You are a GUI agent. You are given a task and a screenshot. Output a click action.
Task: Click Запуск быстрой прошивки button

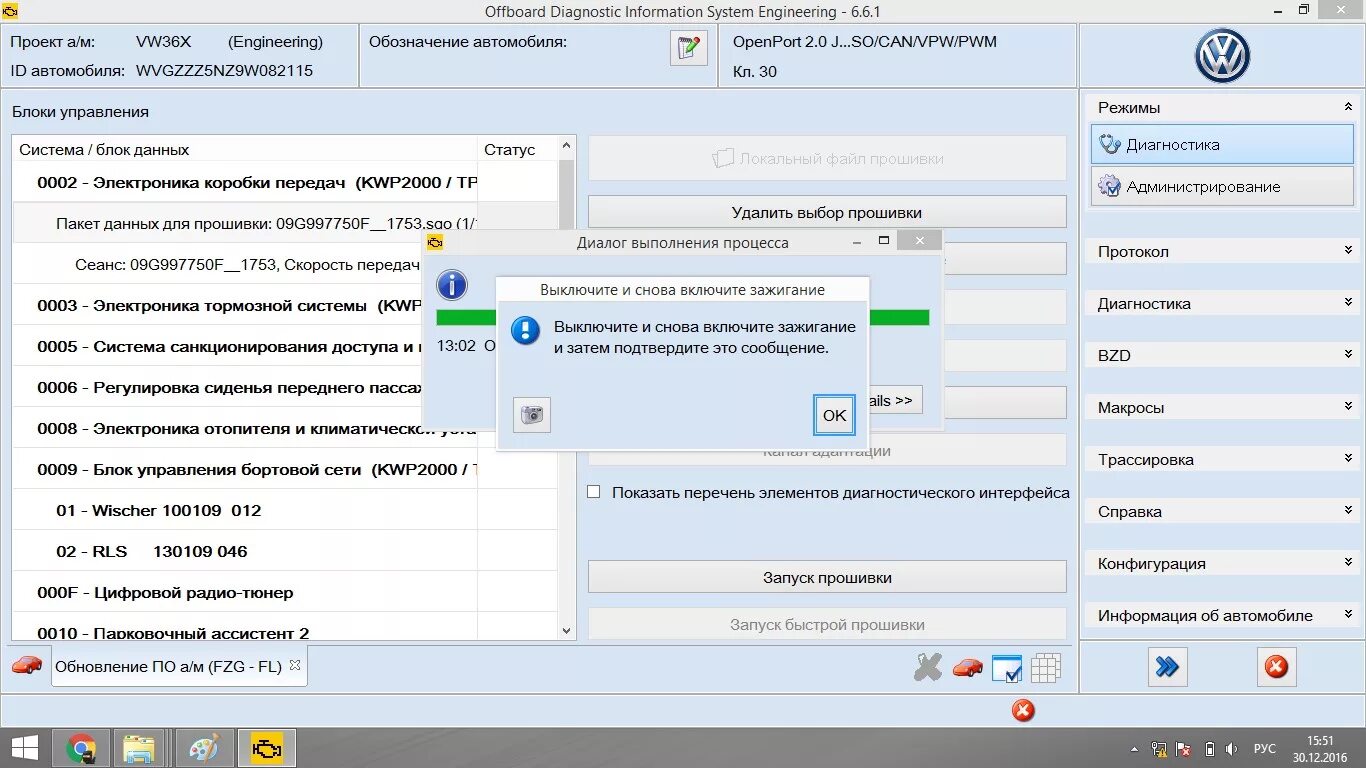click(x=827, y=624)
